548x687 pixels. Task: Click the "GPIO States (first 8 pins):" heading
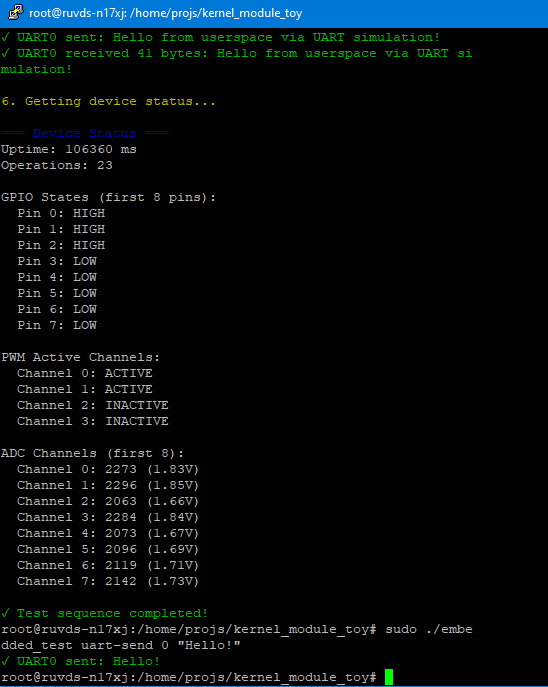[x=109, y=198]
